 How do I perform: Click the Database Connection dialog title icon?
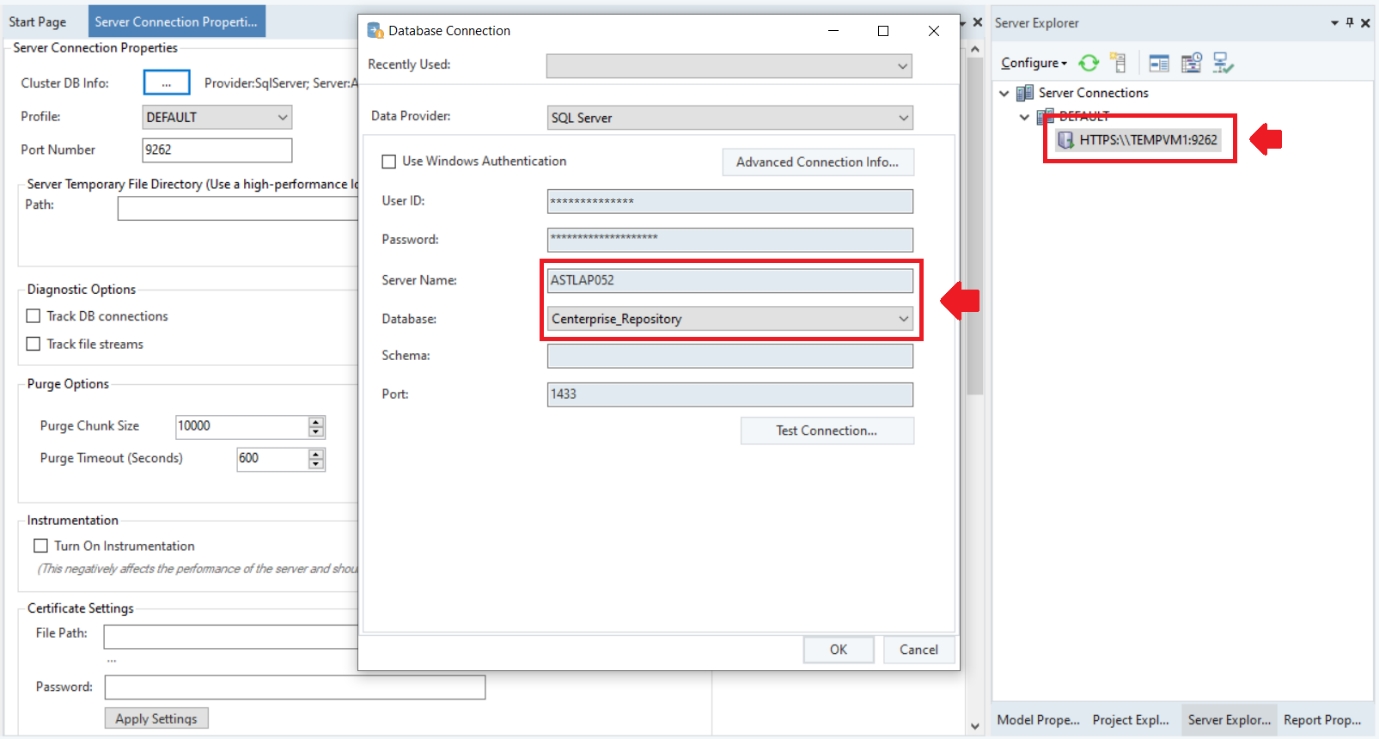click(x=376, y=31)
